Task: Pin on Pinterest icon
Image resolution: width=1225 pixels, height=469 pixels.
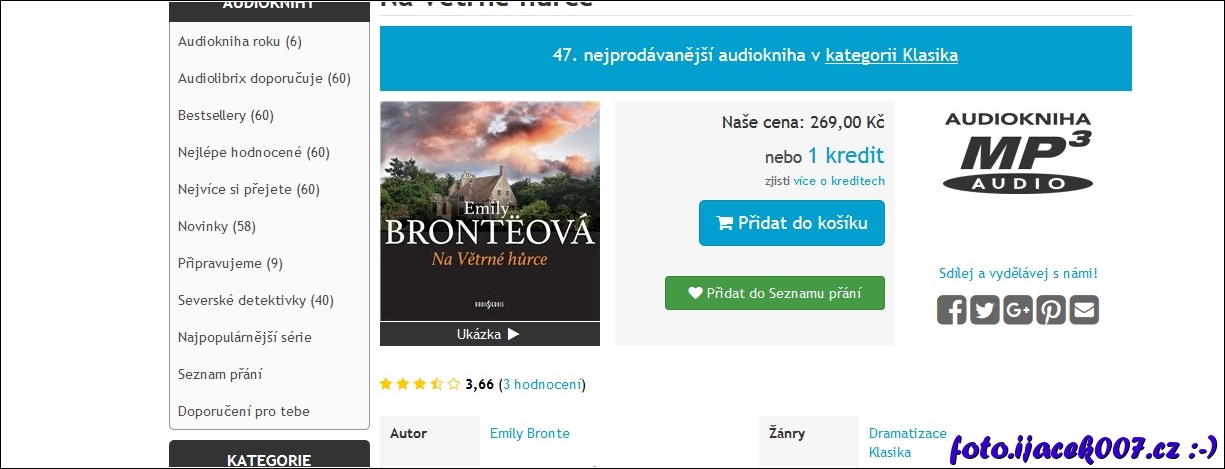Action: click(1051, 310)
